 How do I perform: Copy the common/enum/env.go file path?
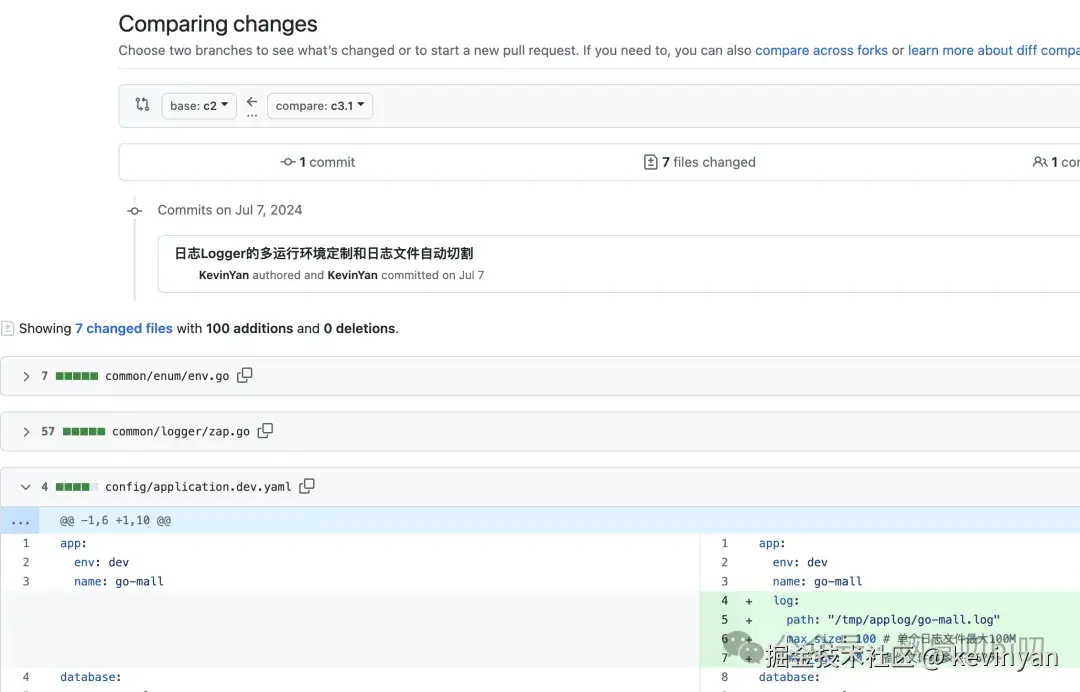coord(245,375)
